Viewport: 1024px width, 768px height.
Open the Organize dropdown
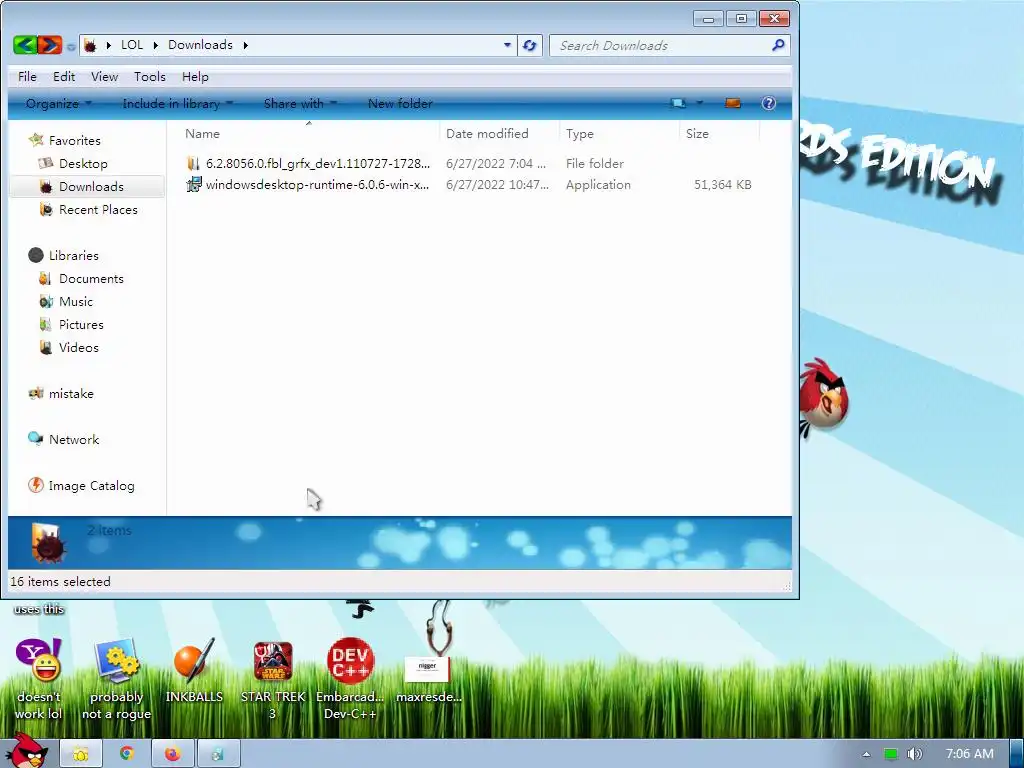pos(58,103)
